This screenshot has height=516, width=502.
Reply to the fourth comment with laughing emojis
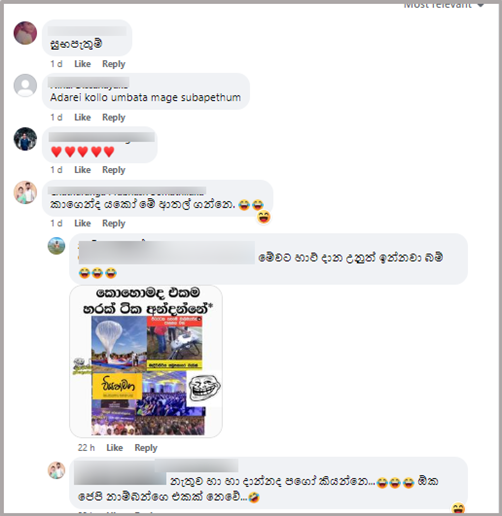(x=114, y=223)
